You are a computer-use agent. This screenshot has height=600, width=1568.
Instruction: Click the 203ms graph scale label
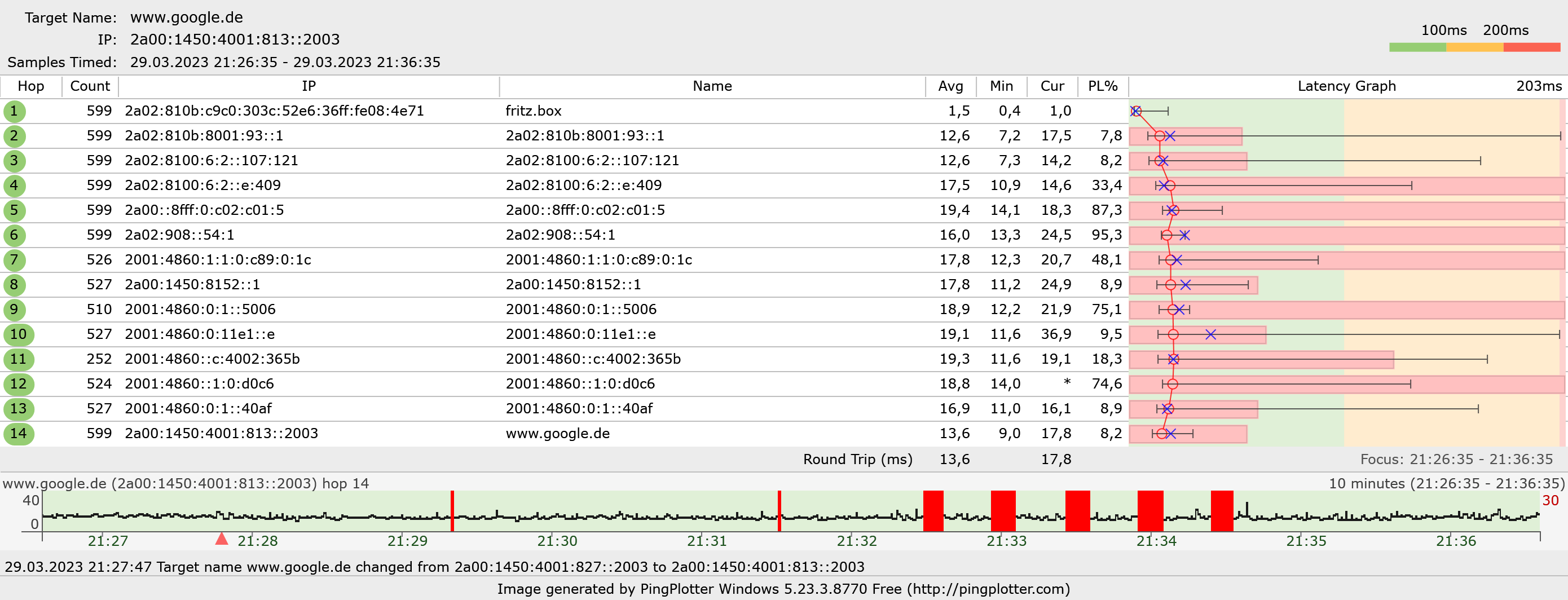coord(1539,86)
